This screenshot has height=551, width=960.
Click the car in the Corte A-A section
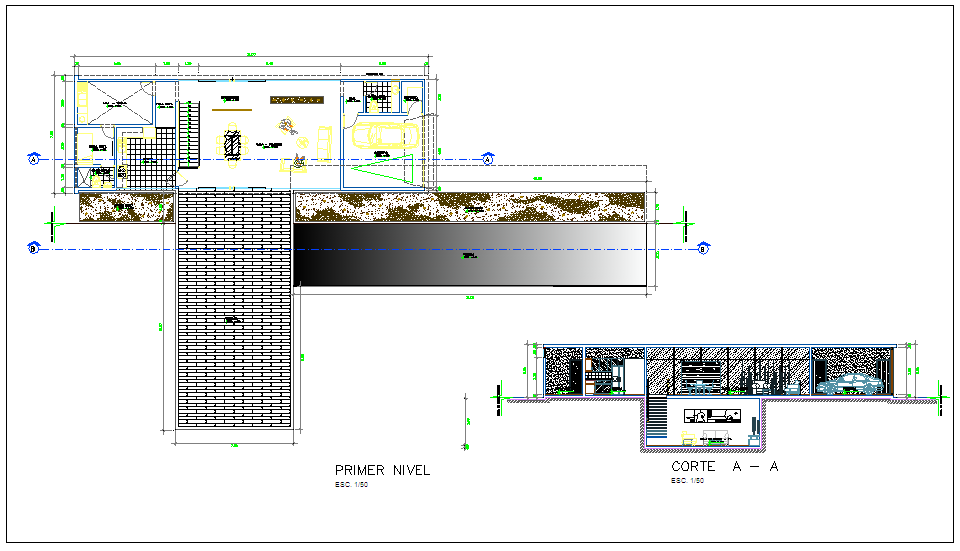coord(846,382)
